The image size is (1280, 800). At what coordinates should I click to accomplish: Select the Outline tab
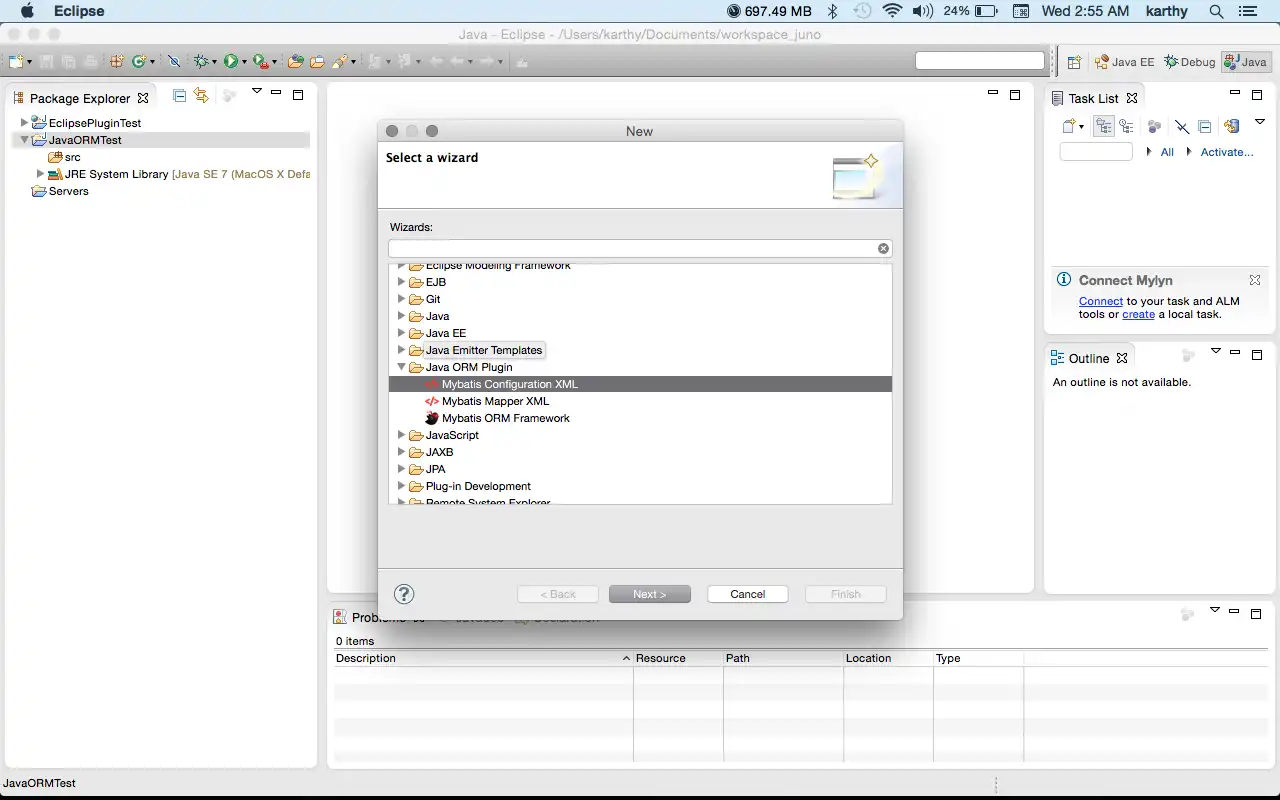(x=1088, y=358)
